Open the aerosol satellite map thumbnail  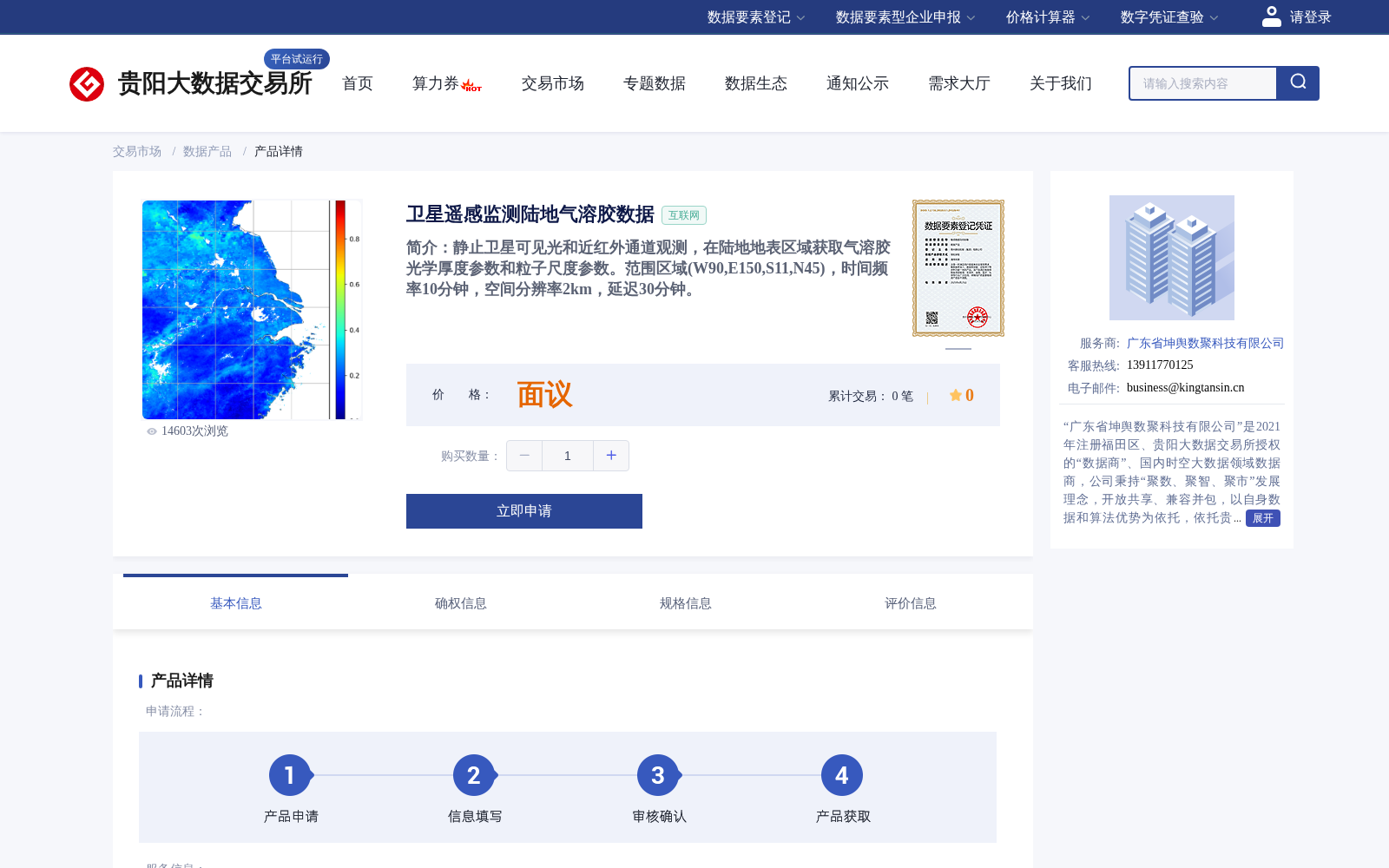pyautogui.click(x=252, y=310)
